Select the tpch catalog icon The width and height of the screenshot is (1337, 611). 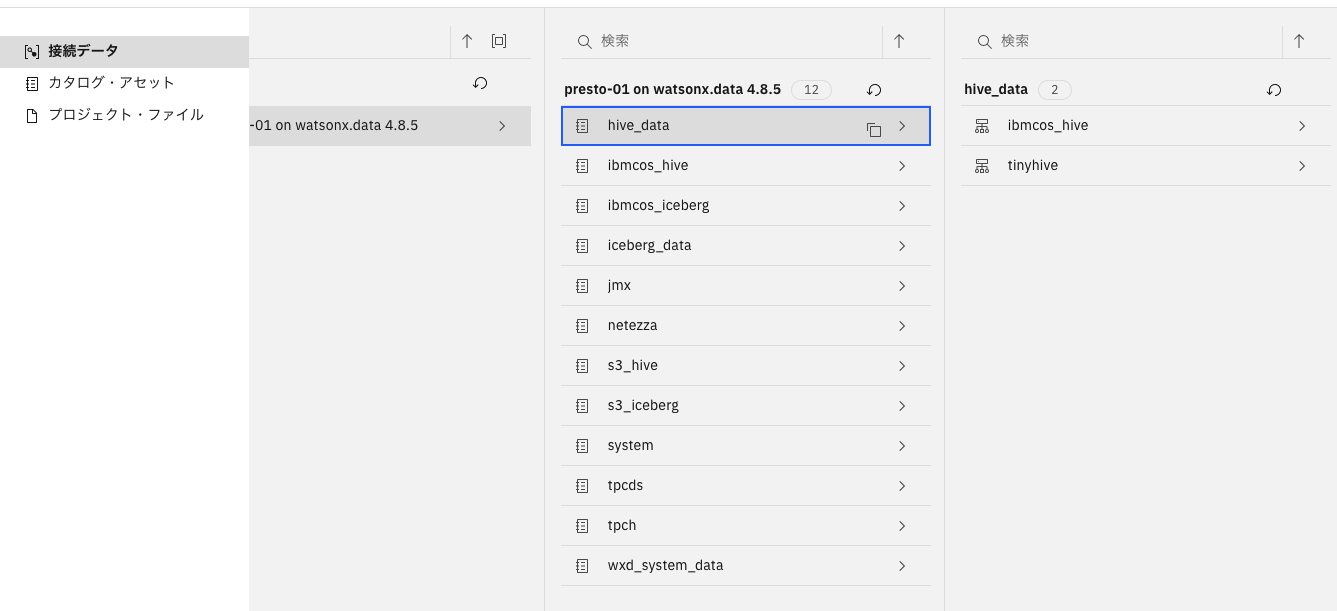[582, 526]
